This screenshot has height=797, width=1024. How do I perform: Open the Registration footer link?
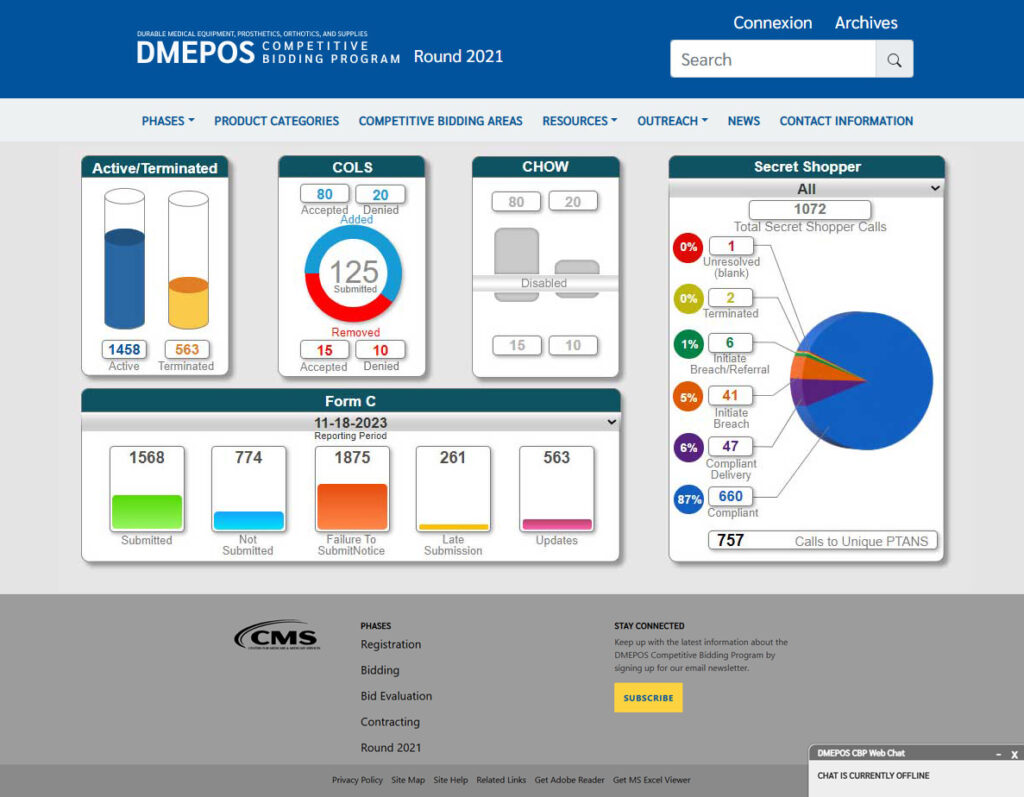click(391, 644)
